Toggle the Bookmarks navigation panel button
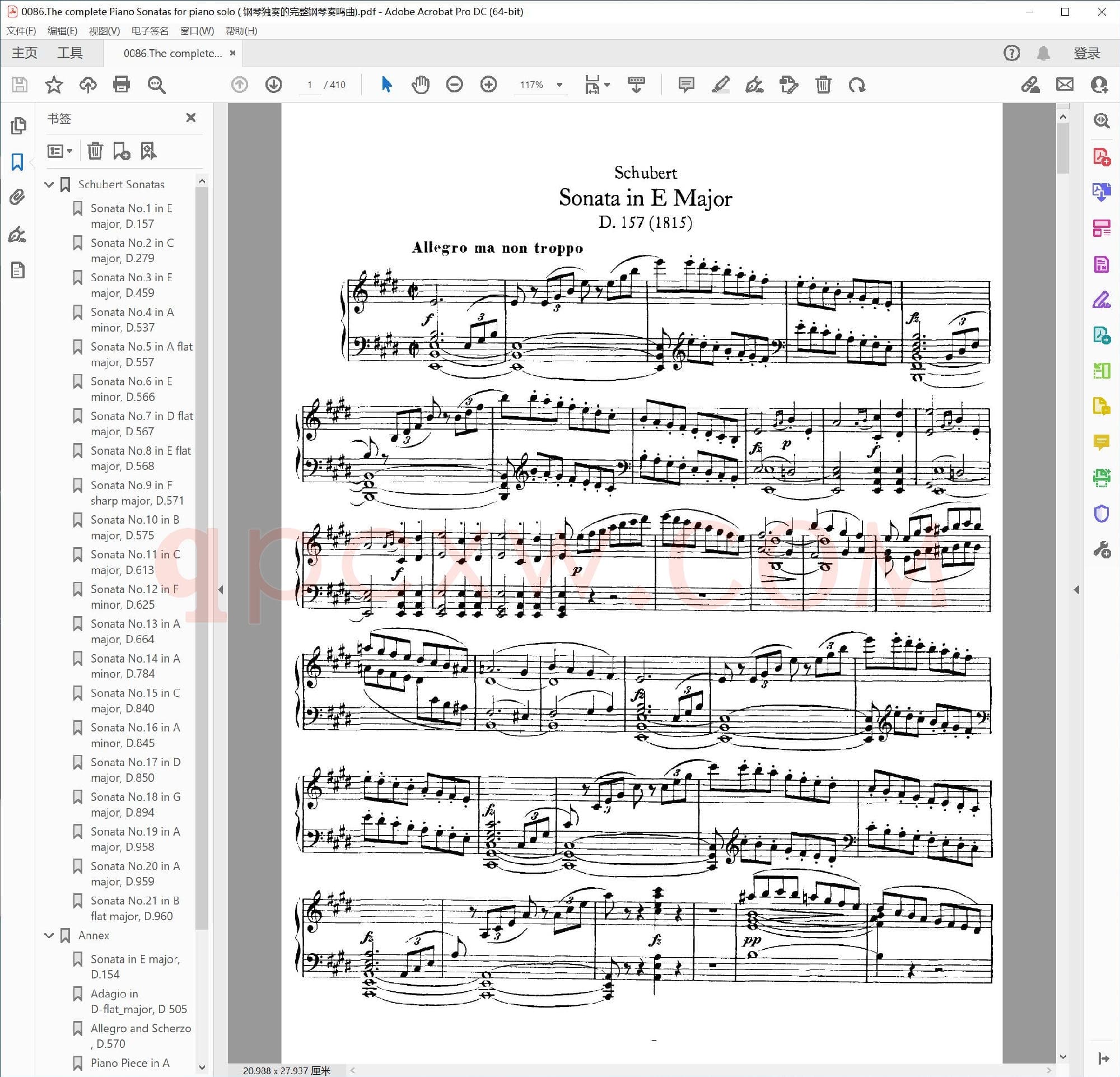1120x1077 pixels. pos(18,162)
